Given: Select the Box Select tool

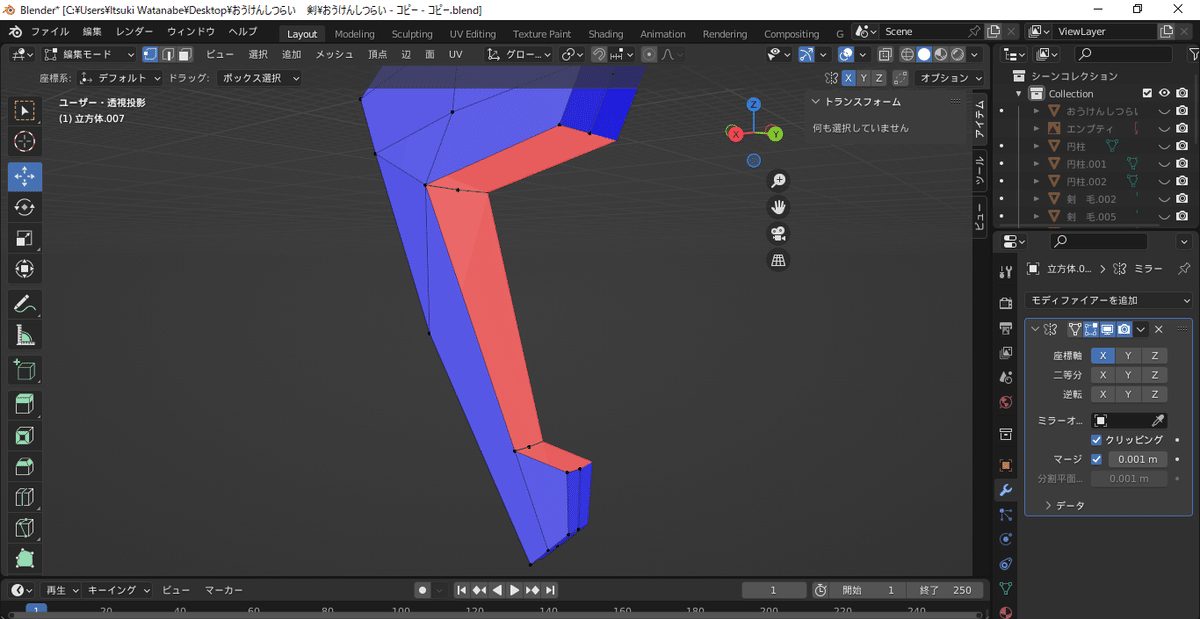Looking at the screenshot, I should click(25, 110).
